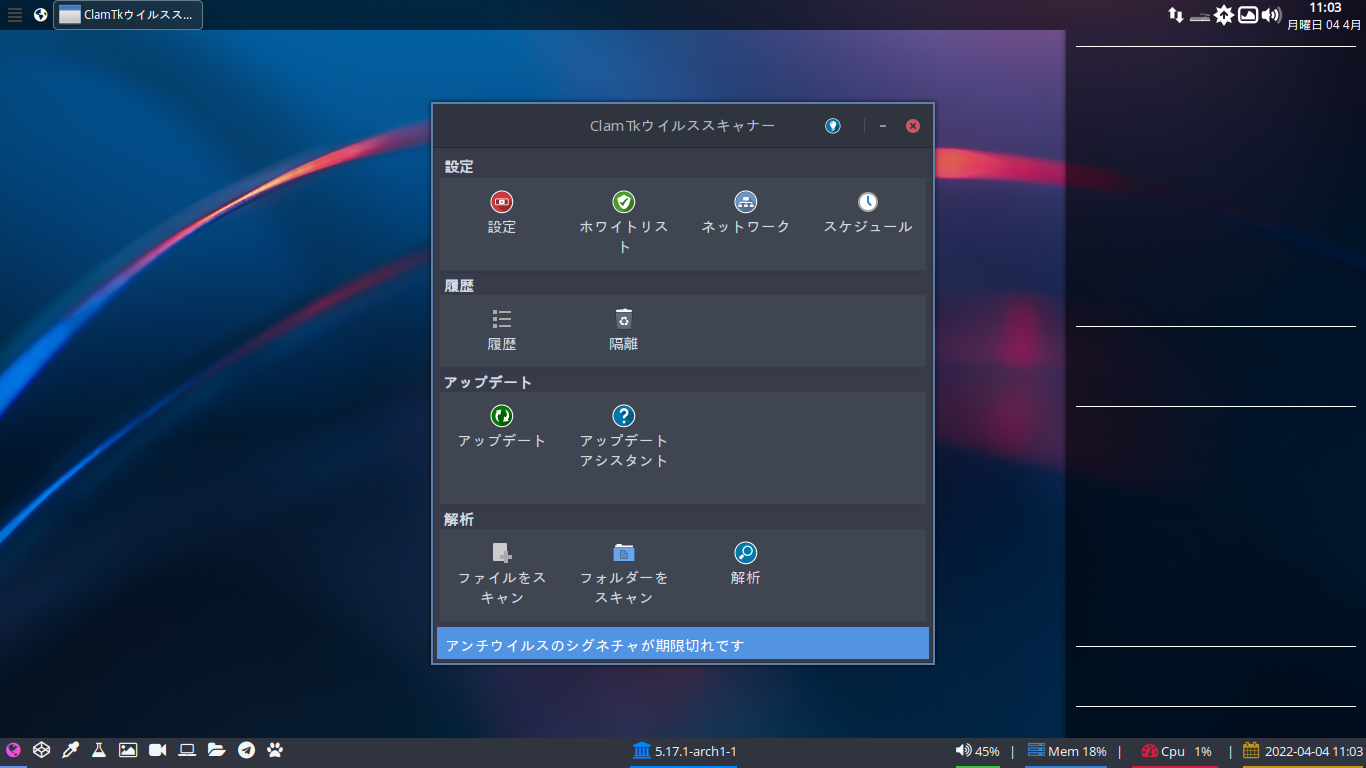Open the ネットワーク network settings icon
Image resolution: width=1366 pixels, height=768 pixels.
tap(746, 202)
